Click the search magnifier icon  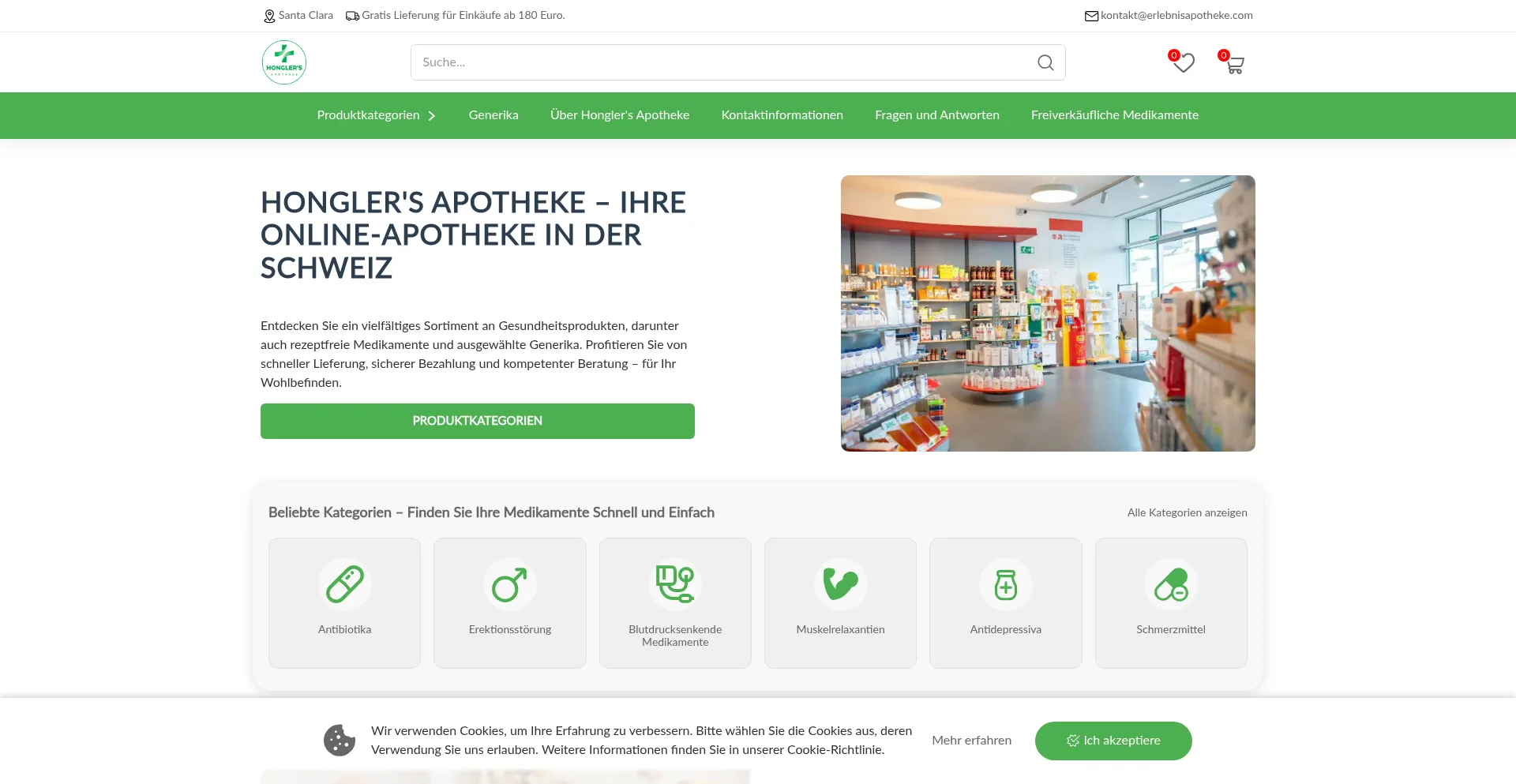tap(1045, 62)
